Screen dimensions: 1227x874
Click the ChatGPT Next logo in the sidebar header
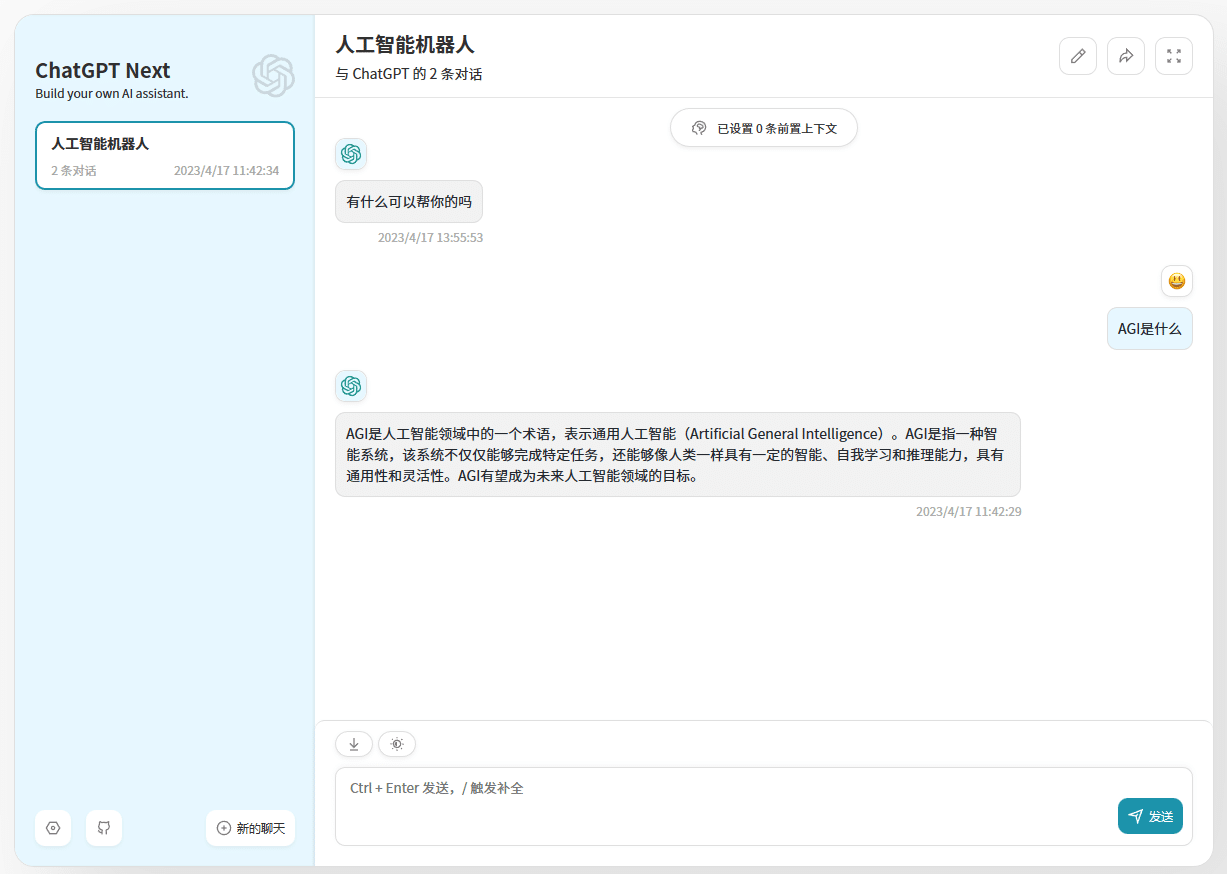tap(273, 75)
